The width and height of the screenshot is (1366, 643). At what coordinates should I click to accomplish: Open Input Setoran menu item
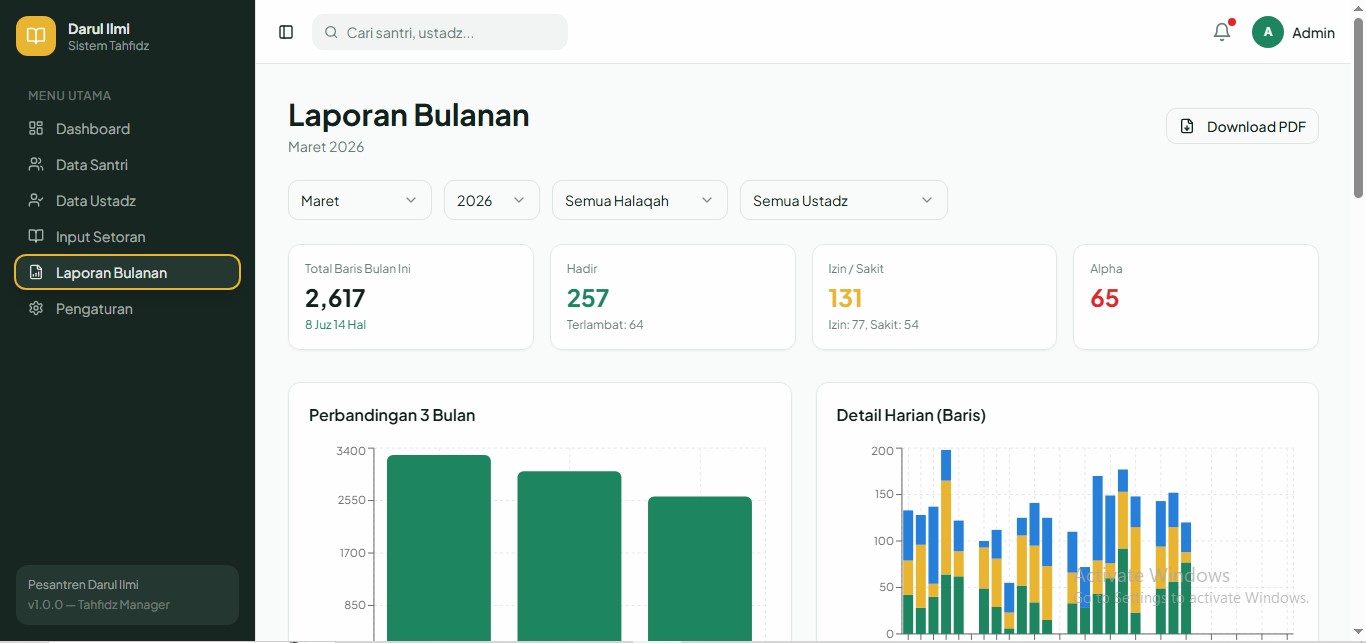tap(128, 236)
